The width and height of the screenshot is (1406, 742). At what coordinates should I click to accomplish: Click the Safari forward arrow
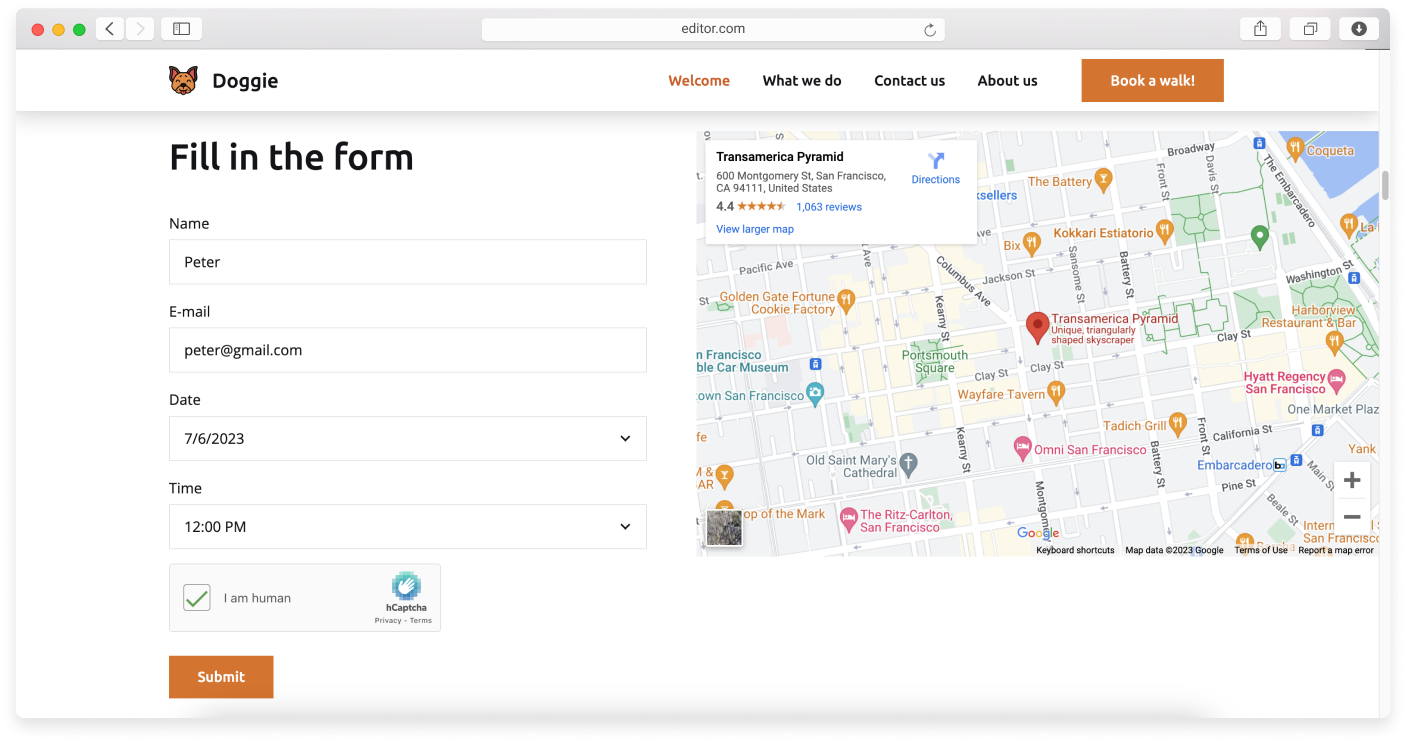[140, 29]
